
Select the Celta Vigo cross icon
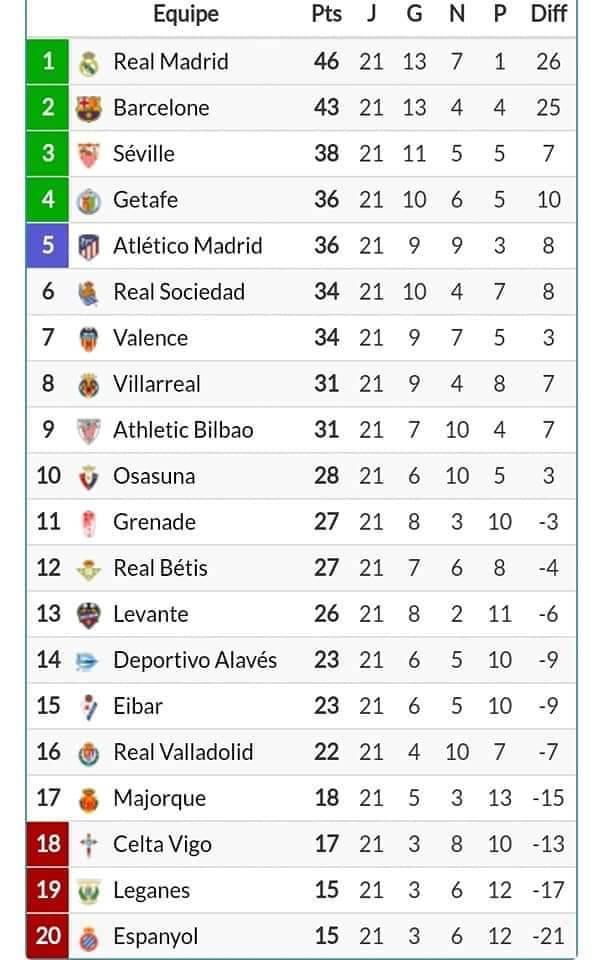(x=88, y=846)
